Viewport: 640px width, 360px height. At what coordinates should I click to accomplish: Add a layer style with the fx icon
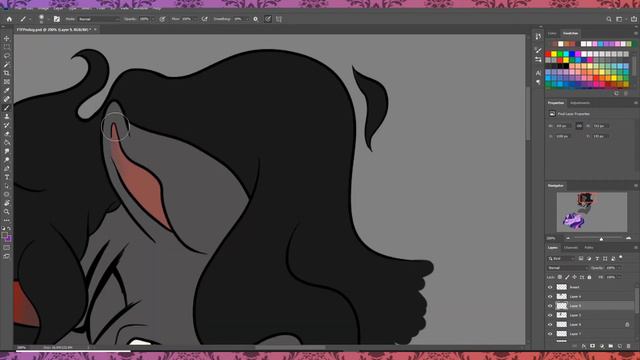[x=584, y=346]
